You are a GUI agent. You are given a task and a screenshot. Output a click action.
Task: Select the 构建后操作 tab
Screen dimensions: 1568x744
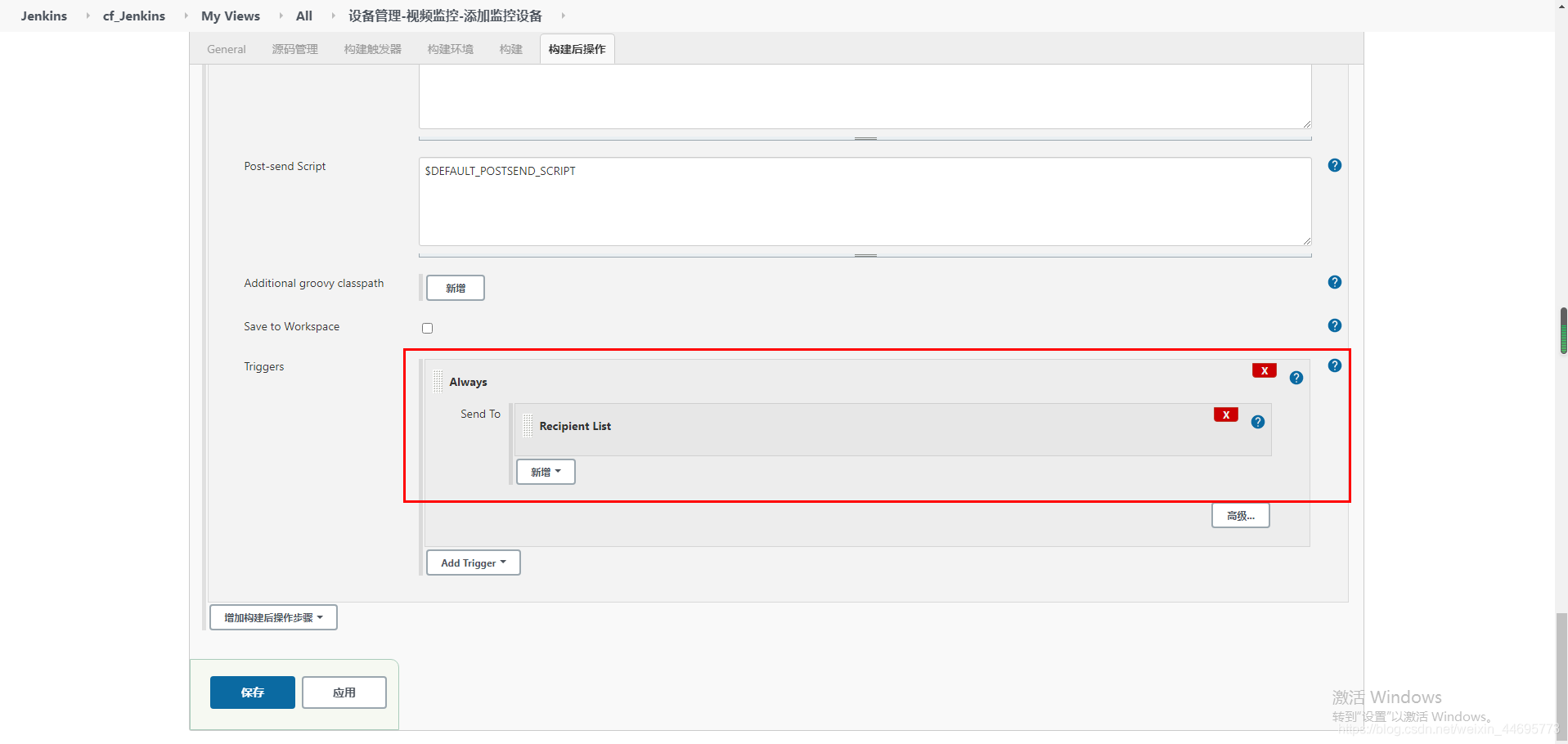pyautogui.click(x=577, y=49)
